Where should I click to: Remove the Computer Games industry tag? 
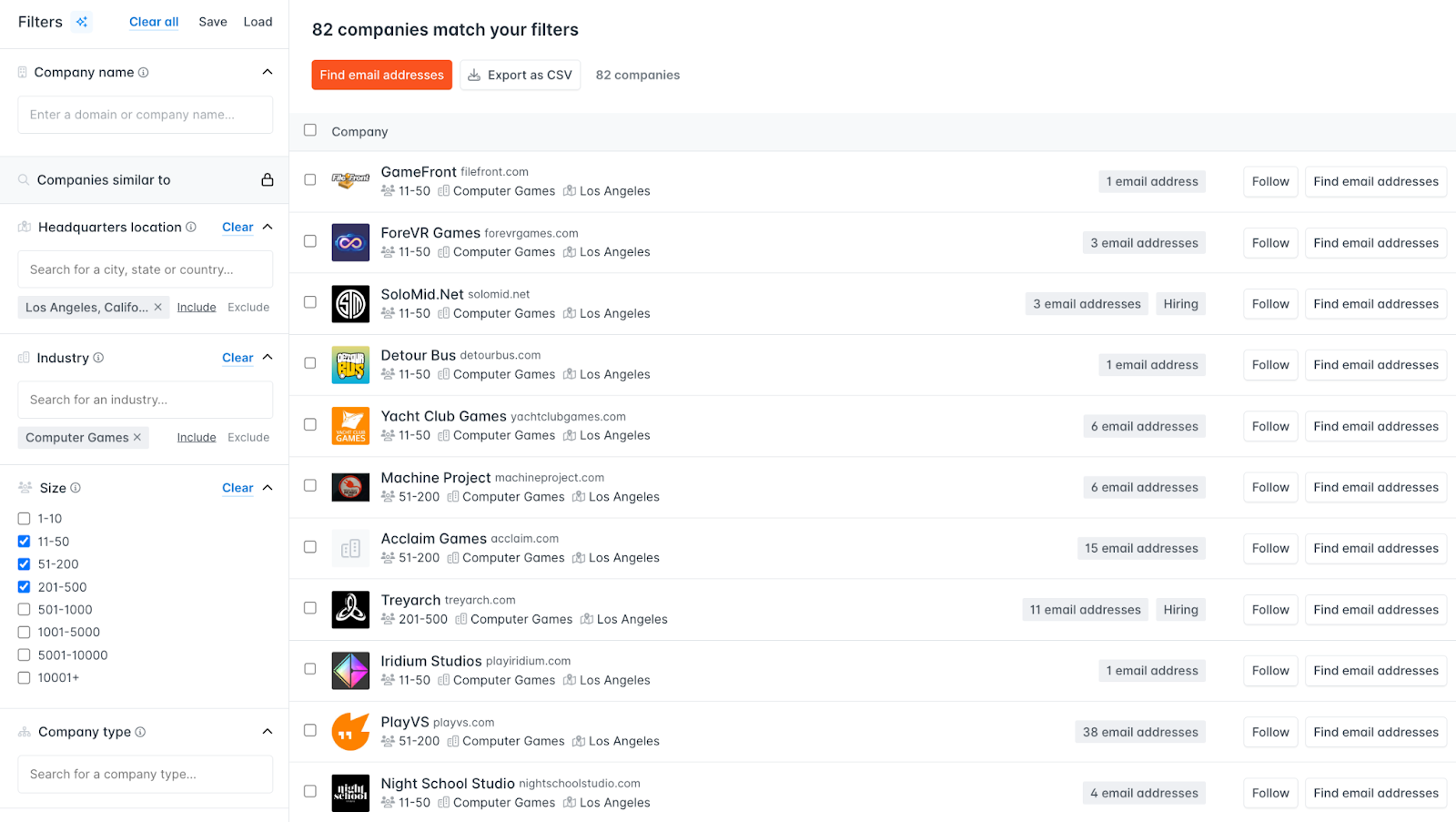(x=138, y=437)
